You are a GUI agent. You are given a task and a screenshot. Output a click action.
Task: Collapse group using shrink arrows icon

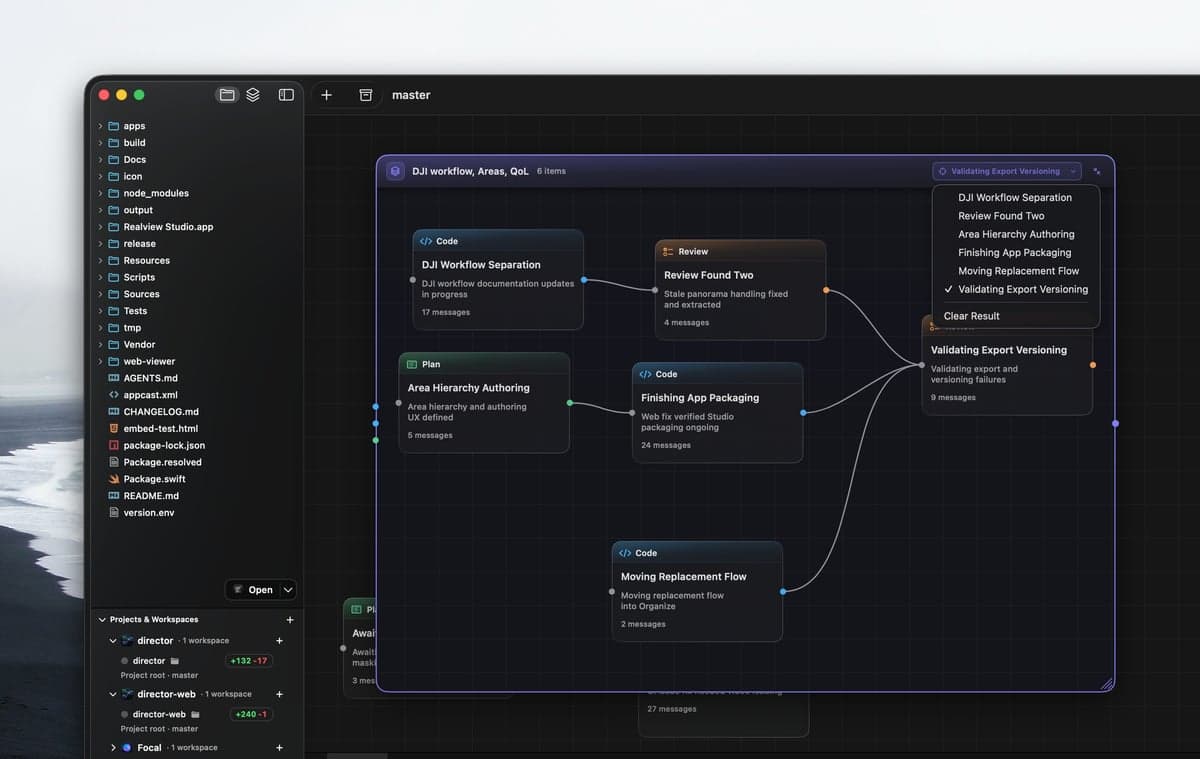pos(1097,171)
